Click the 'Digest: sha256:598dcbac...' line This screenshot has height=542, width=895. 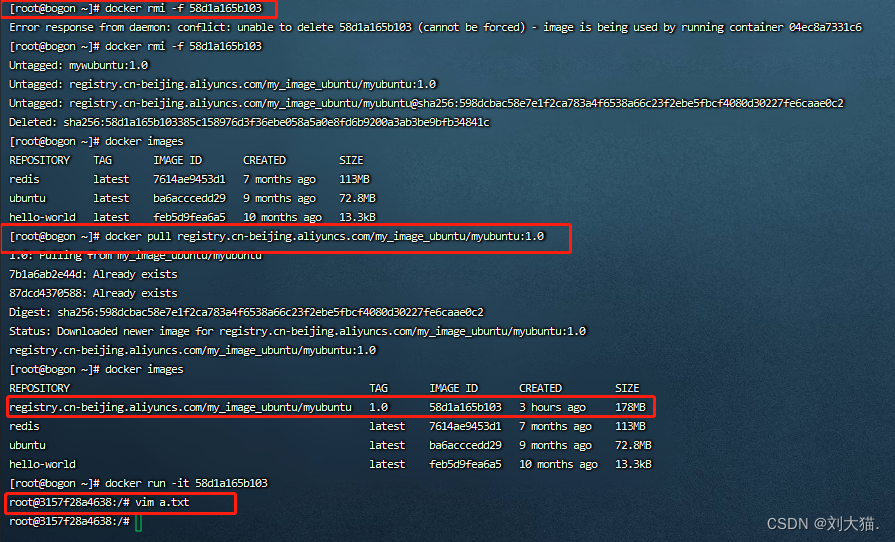tap(246, 312)
